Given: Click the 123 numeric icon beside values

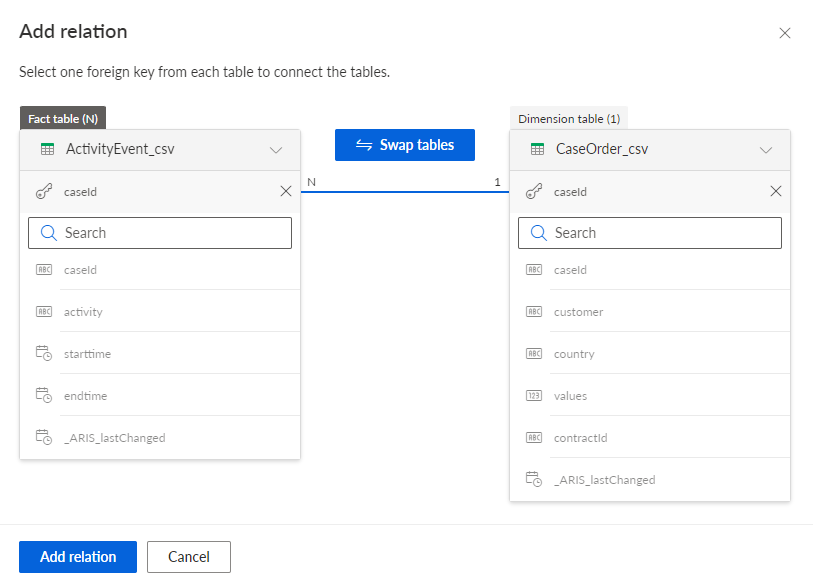Looking at the screenshot, I should click(x=534, y=396).
